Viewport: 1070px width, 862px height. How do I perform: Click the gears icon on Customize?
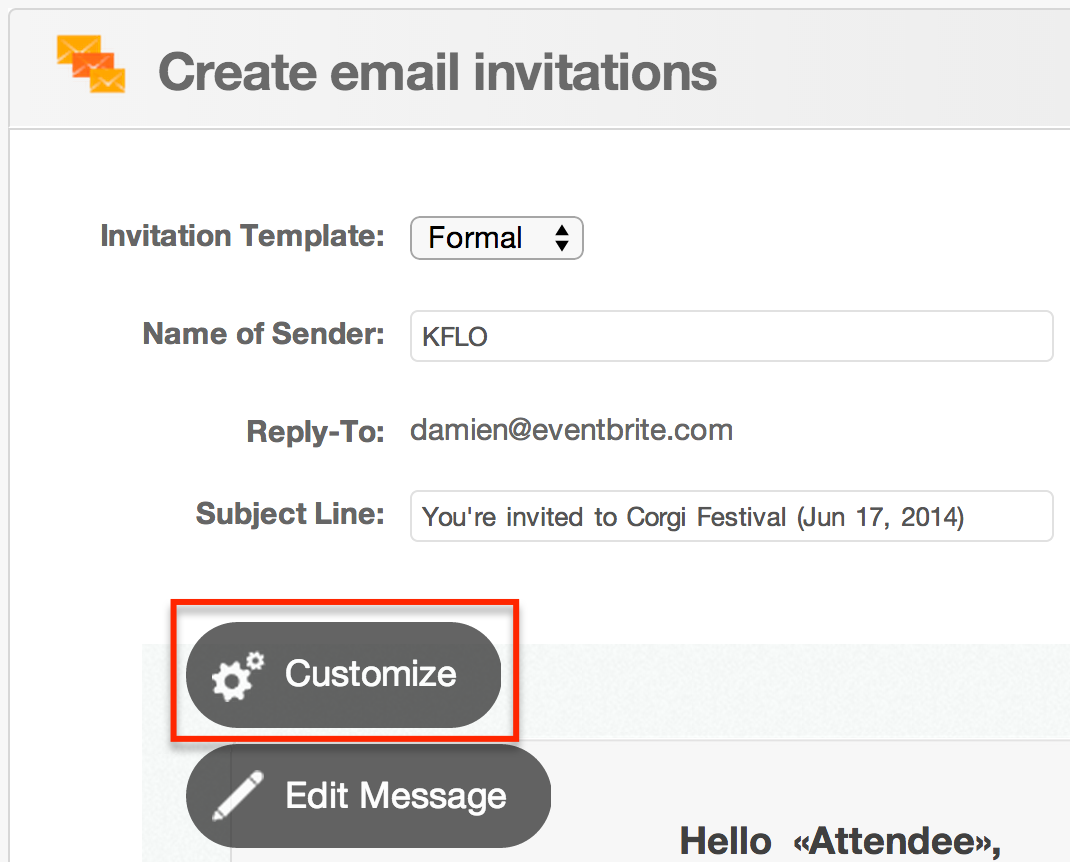[237, 676]
